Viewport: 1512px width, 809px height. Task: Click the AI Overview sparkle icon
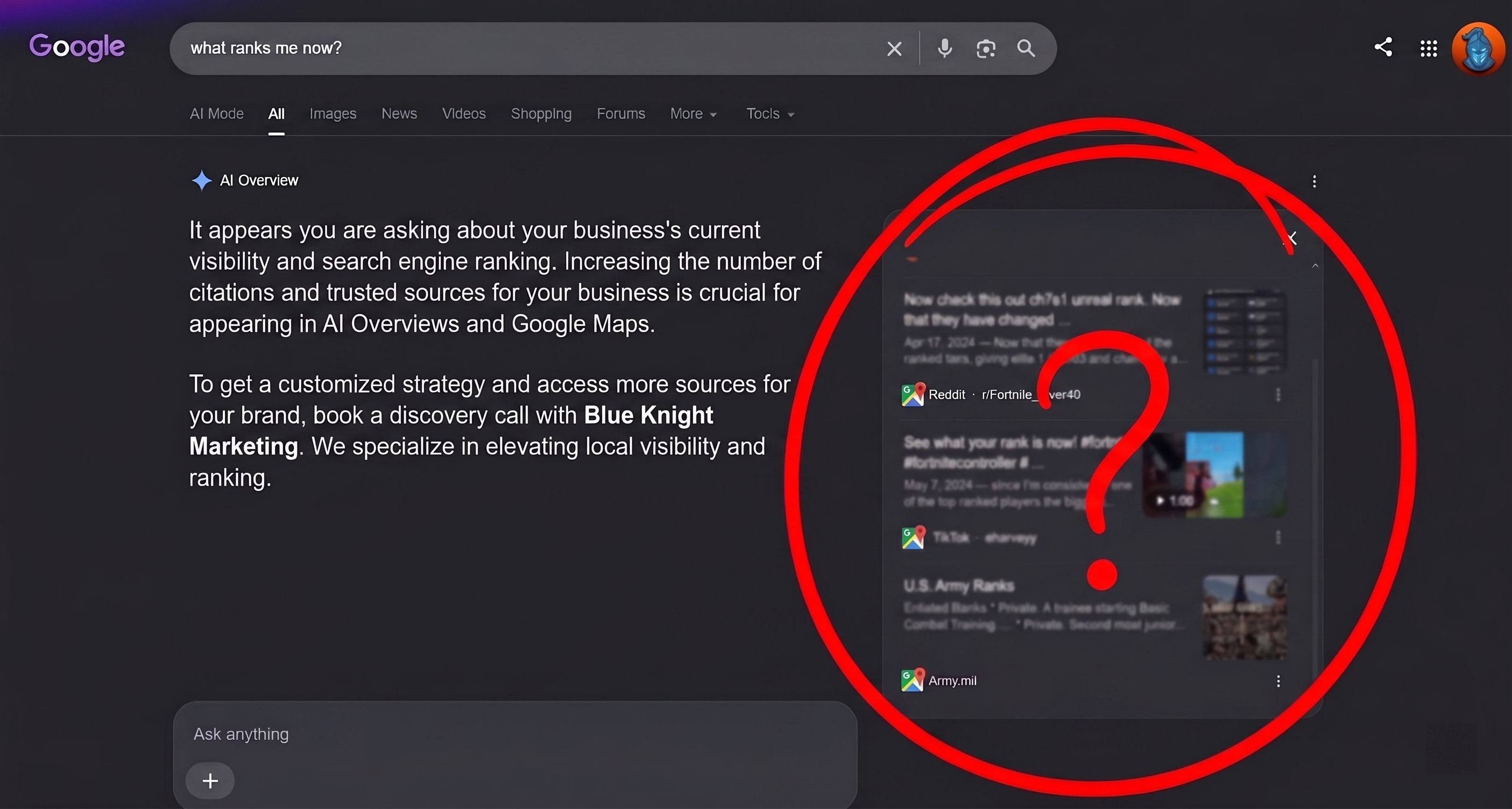(x=201, y=180)
